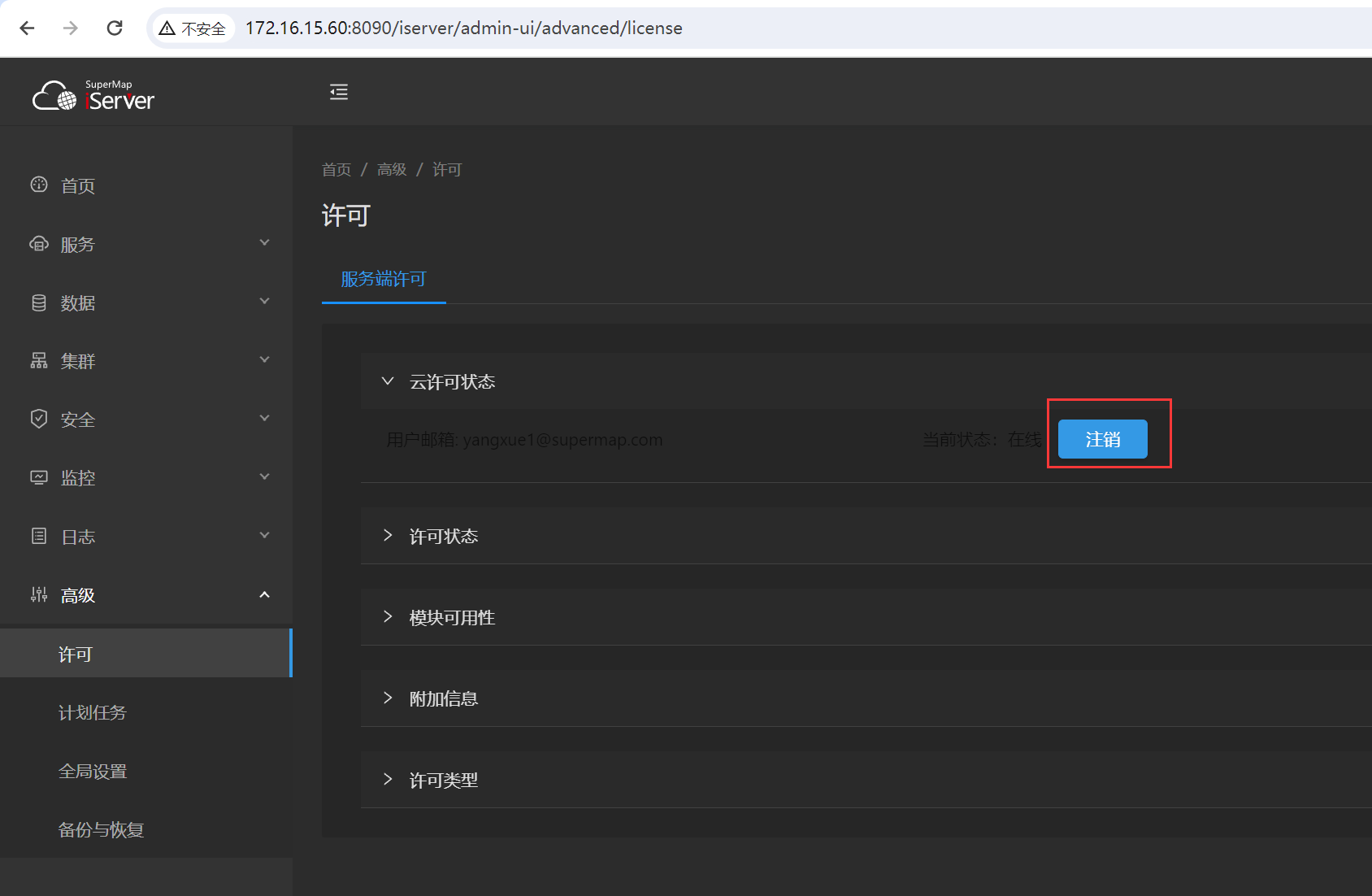Click the address bar URL
Screen dimensions: 1372x896
coord(463,28)
